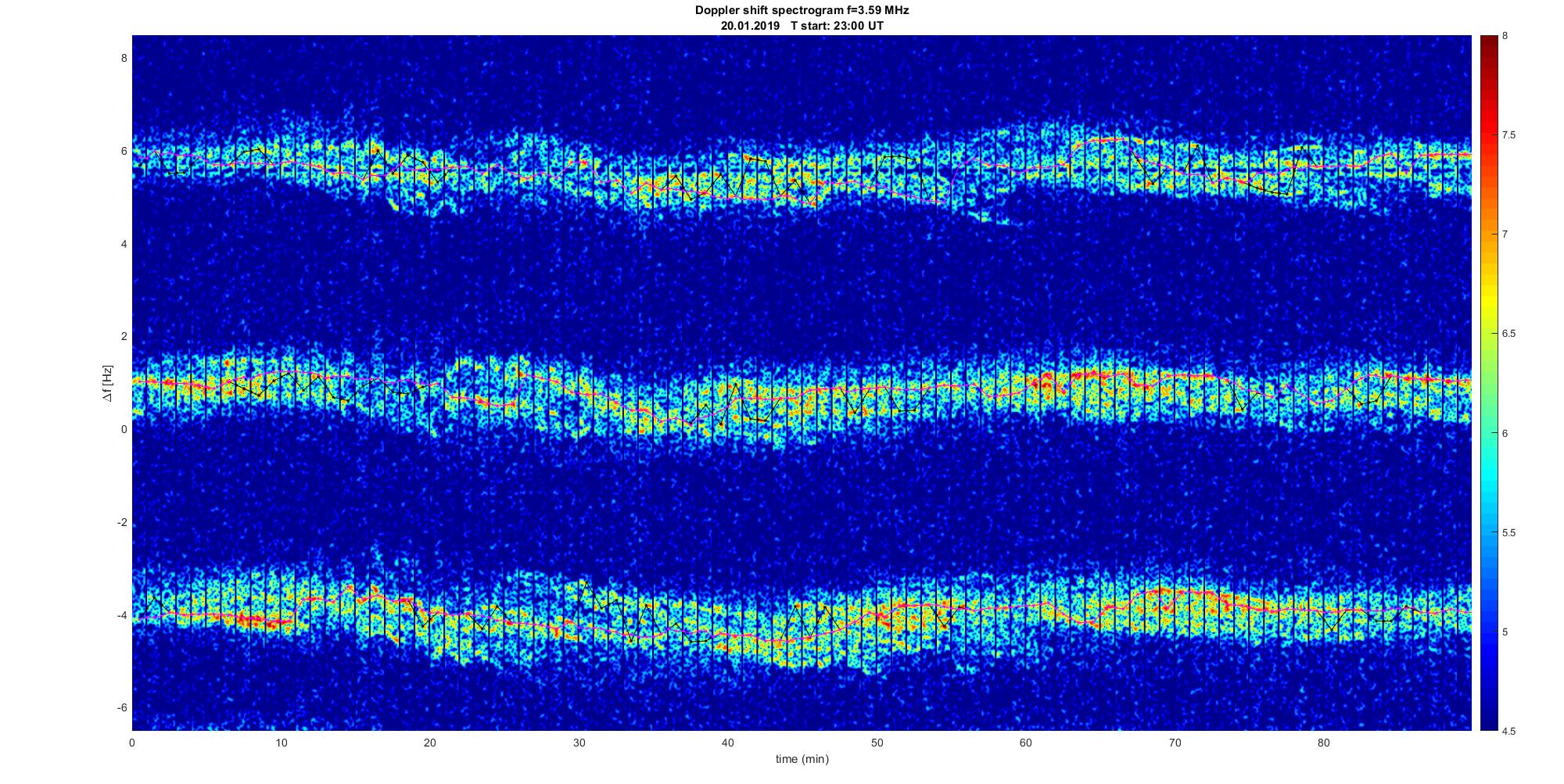Image resolution: width=1564 pixels, height=784 pixels.
Task: Click the x-axis tick label '30'
Action: click(x=579, y=743)
